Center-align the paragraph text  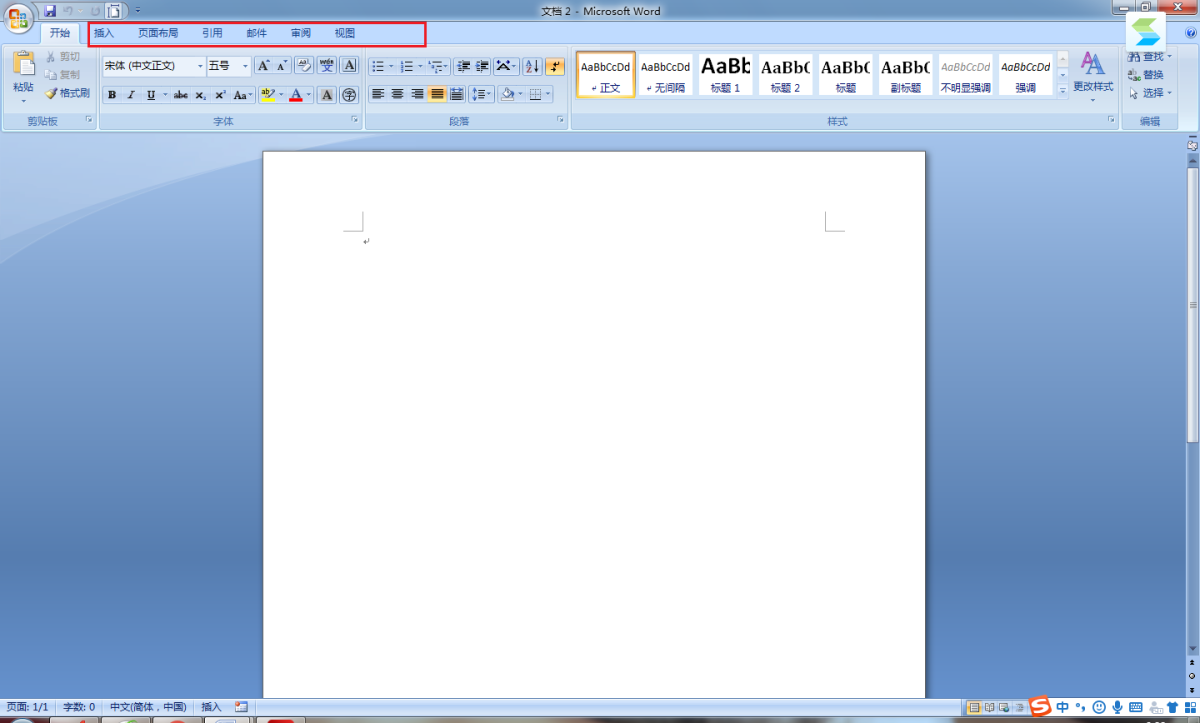click(x=398, y=94)
